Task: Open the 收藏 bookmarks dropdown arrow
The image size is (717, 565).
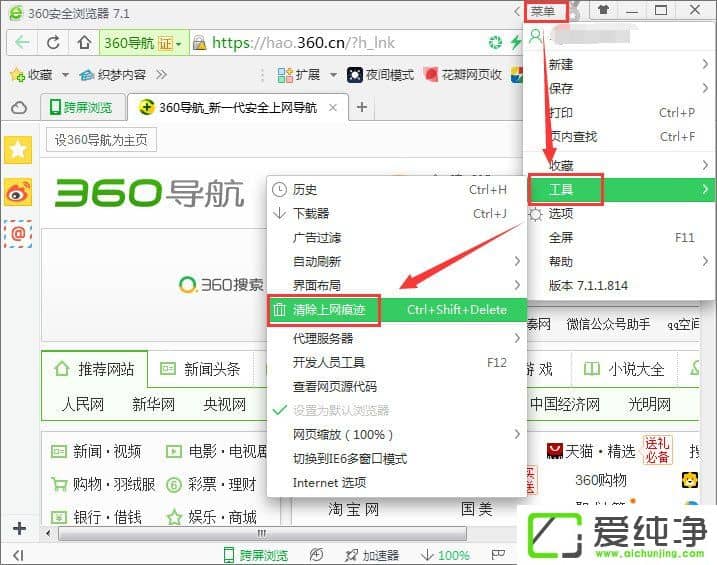Action: [x=65, y=75]
